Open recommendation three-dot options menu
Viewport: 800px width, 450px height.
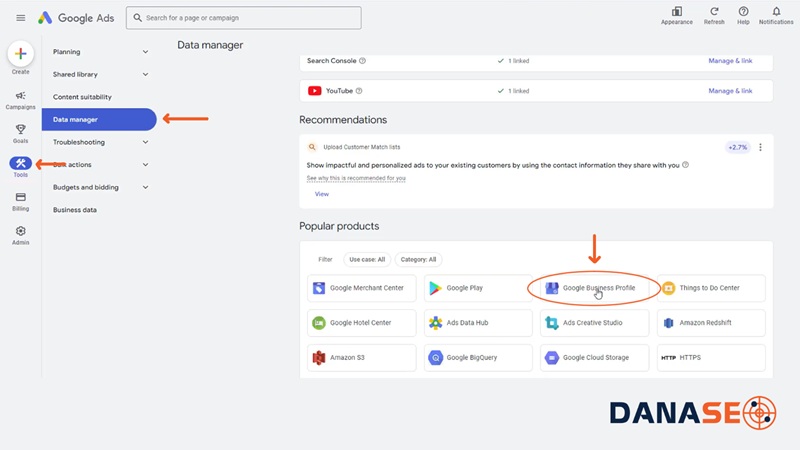click(x=760, y=147)
